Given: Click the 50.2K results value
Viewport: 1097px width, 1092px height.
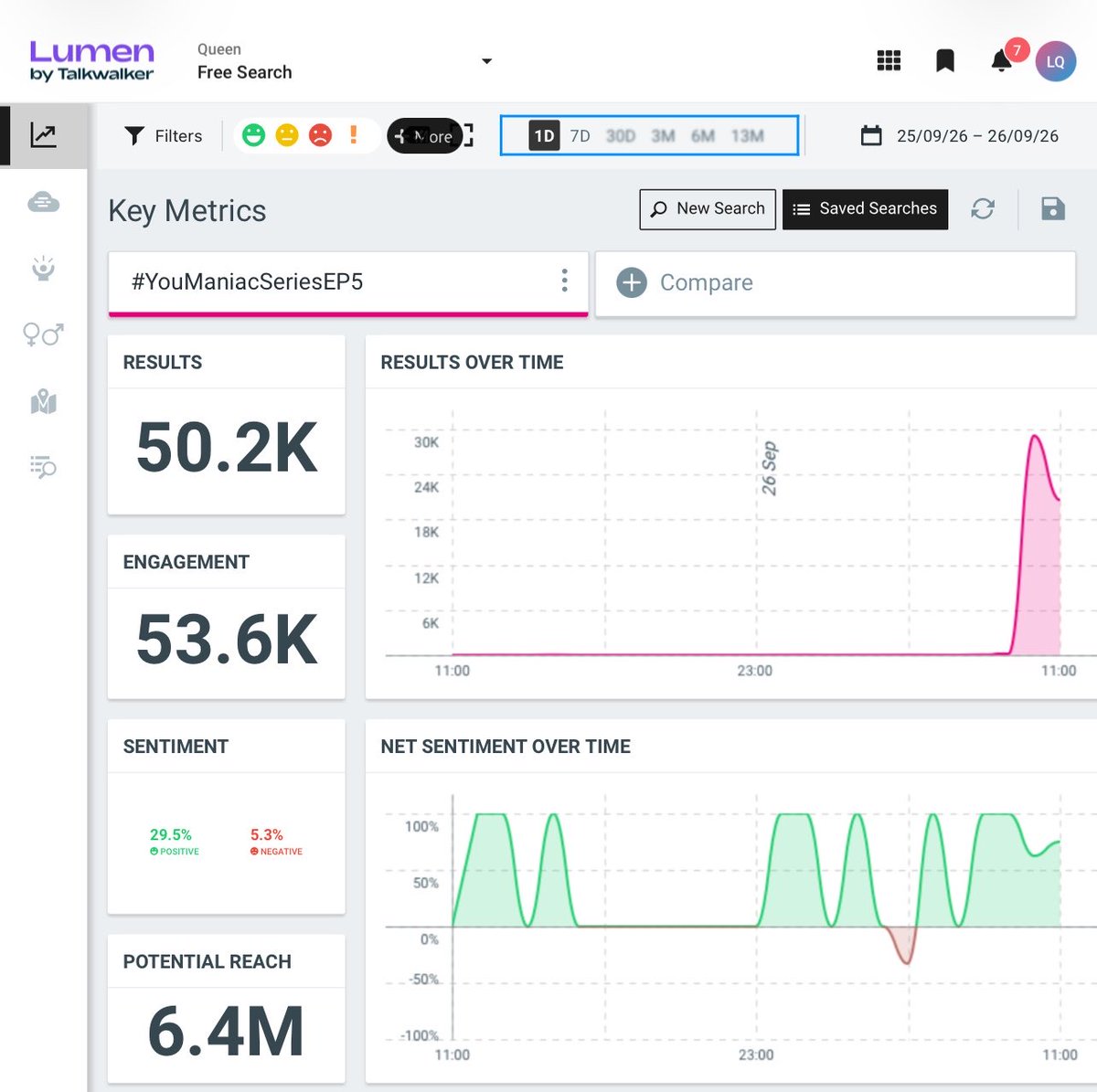Looking at the screenshot, I should pos(227,448).
